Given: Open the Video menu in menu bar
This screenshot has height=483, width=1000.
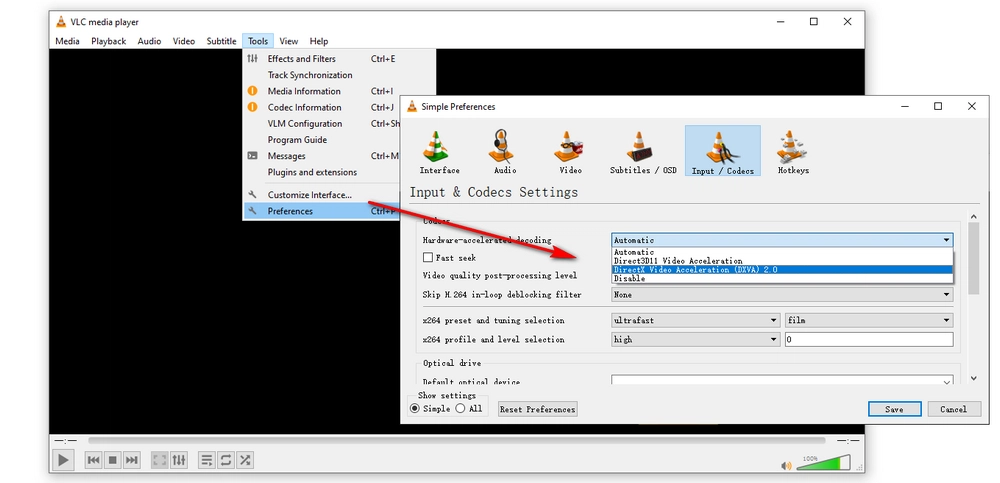Looking at the screenshot, I should click(x=184, y=41).
